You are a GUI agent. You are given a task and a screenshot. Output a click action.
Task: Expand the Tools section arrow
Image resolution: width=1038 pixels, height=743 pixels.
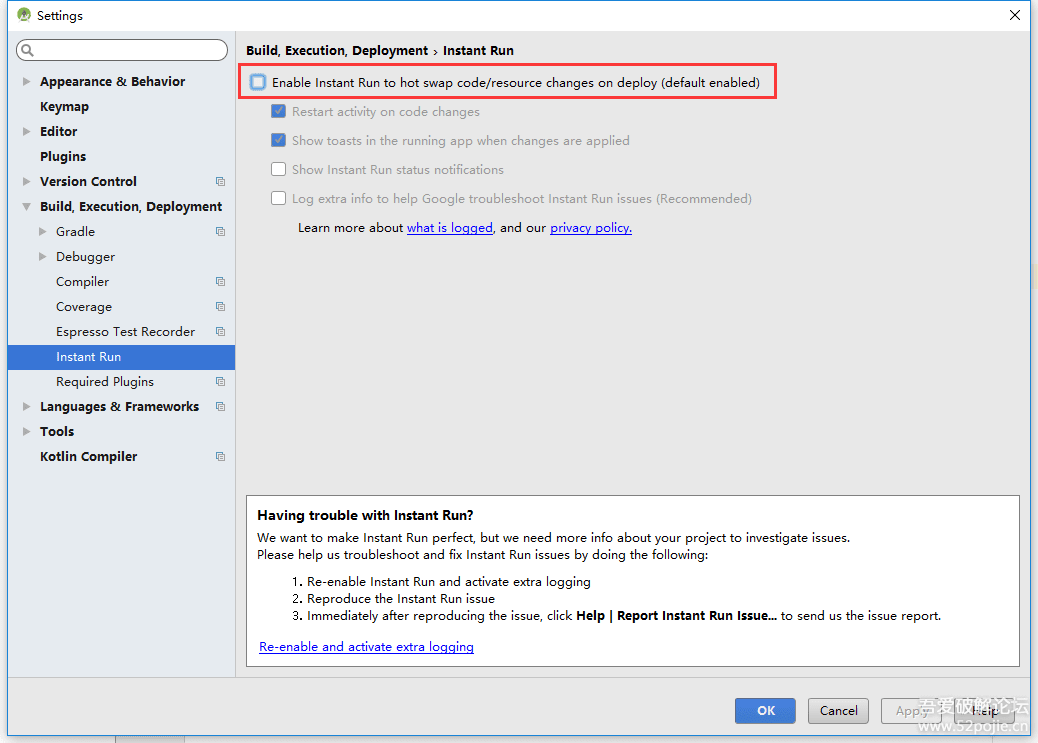[x=26, y=431]
